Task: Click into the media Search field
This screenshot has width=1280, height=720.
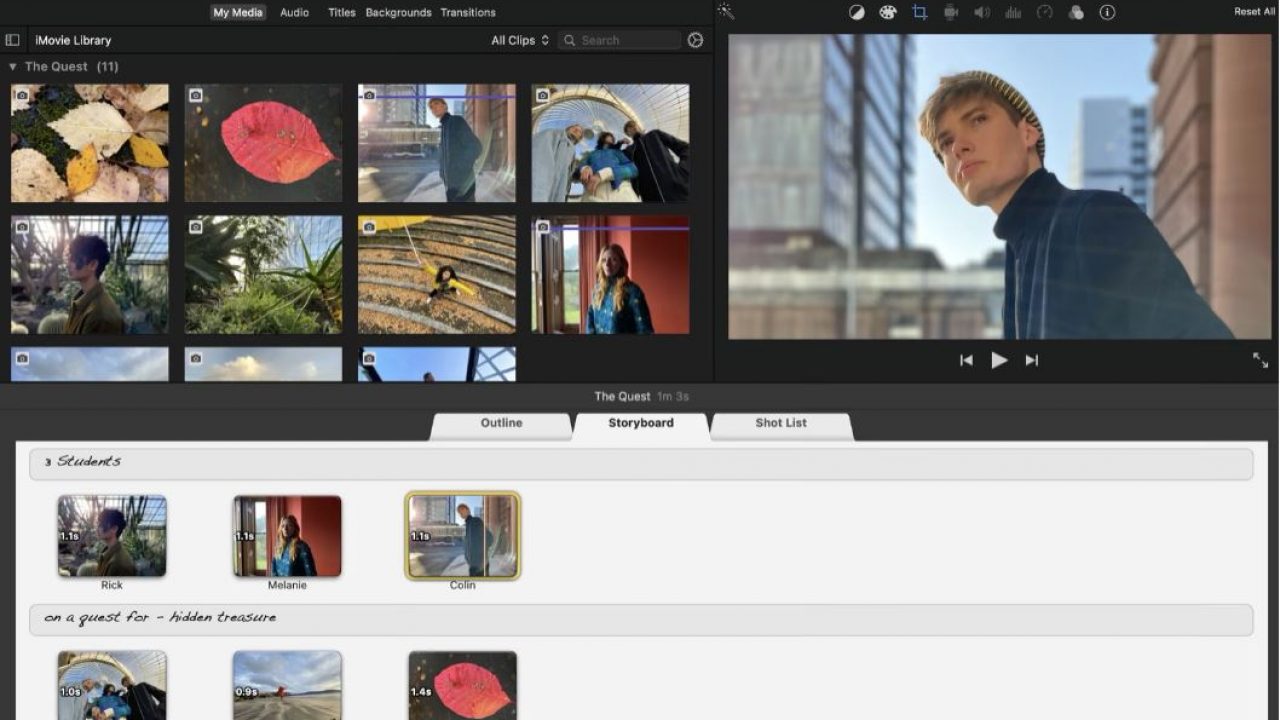Action: (x=620, y=40)
